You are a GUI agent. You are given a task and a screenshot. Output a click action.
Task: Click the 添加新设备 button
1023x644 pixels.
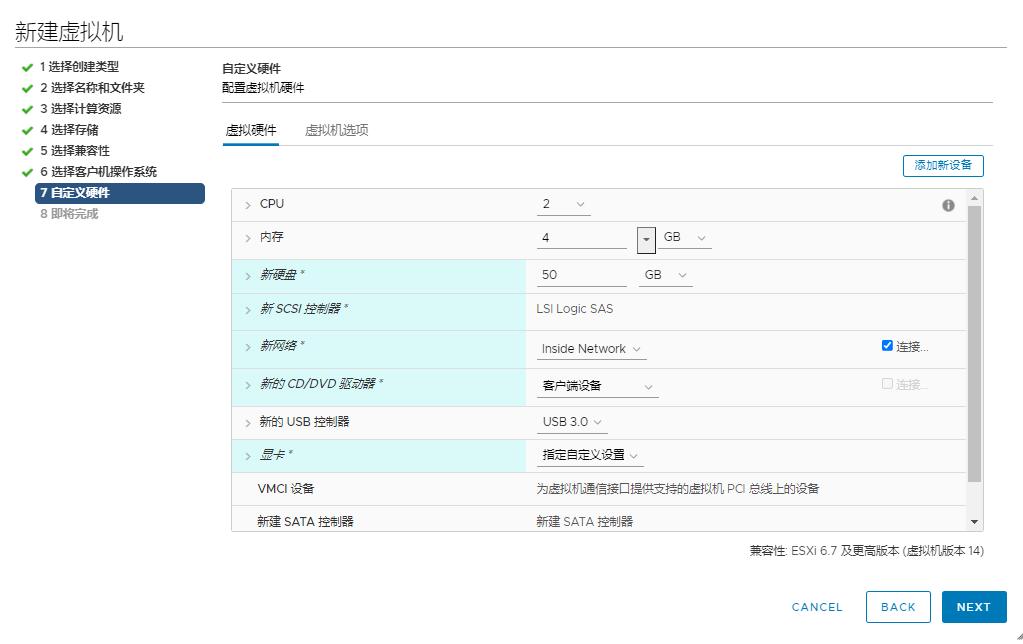[943, 166]
